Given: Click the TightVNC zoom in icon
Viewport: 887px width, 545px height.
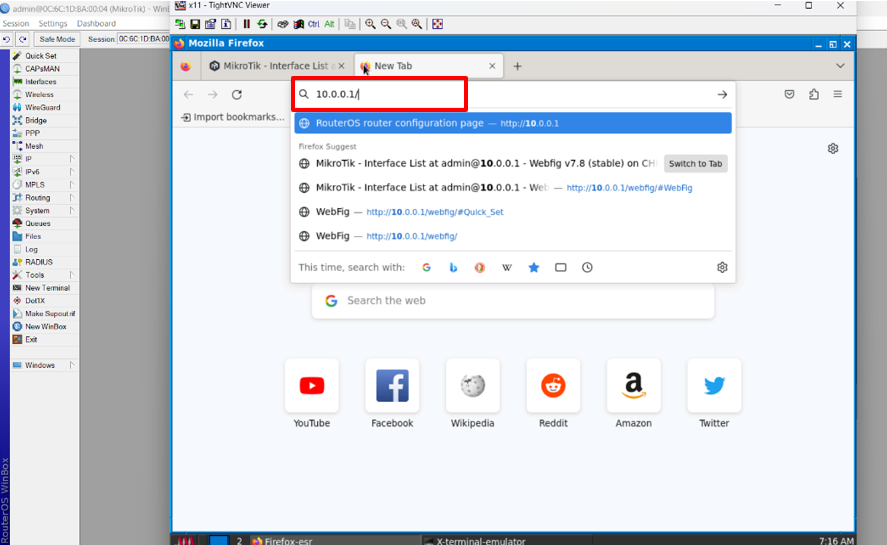Looking at the screenshot, I should pyautogui.click(x=370, y=23).
